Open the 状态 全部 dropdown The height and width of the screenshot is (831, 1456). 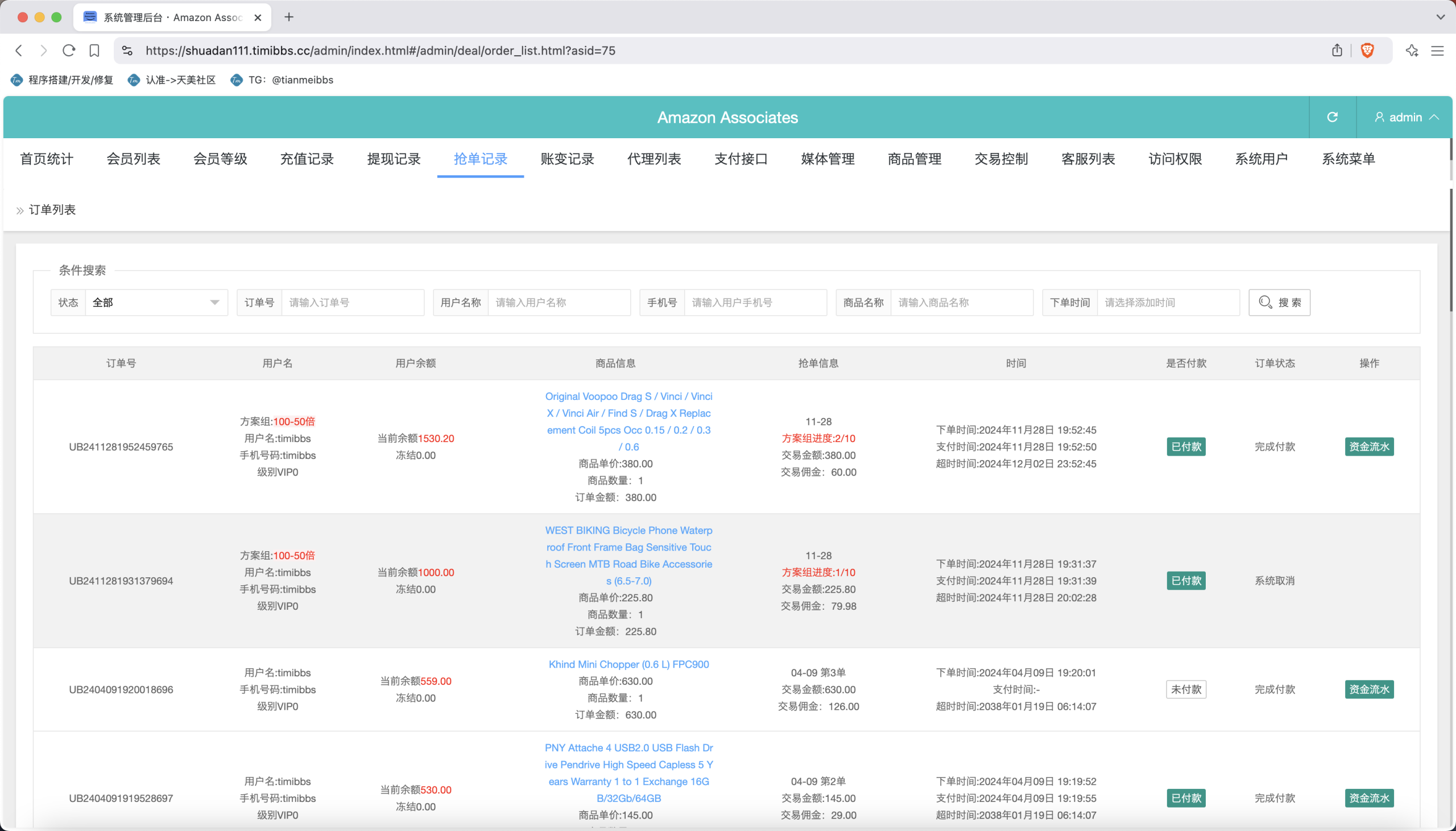pyautogui.click(x=156, y=303)
